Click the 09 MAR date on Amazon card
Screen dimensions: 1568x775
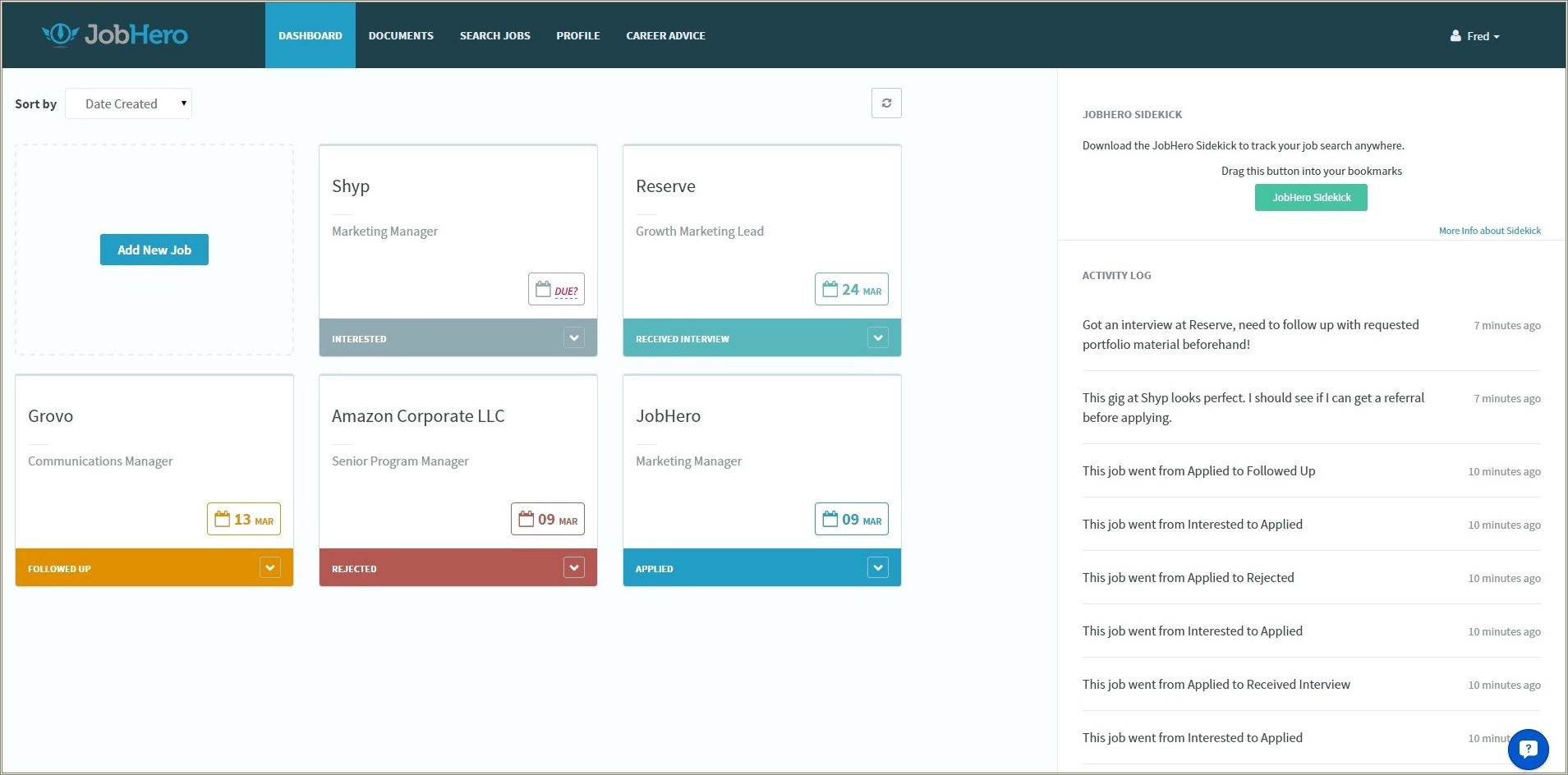547,520
